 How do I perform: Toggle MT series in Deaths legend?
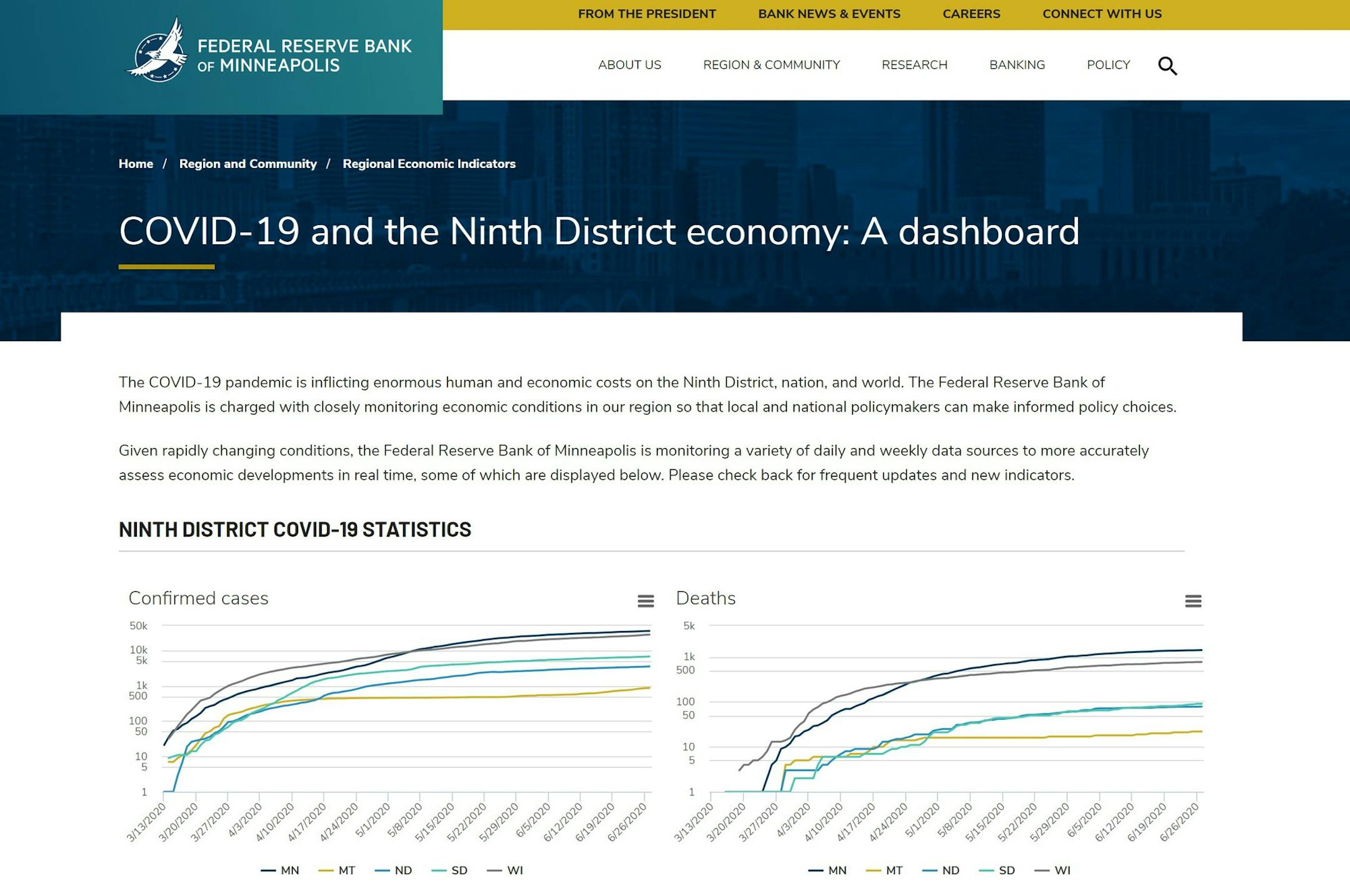(x=884, y=870)
